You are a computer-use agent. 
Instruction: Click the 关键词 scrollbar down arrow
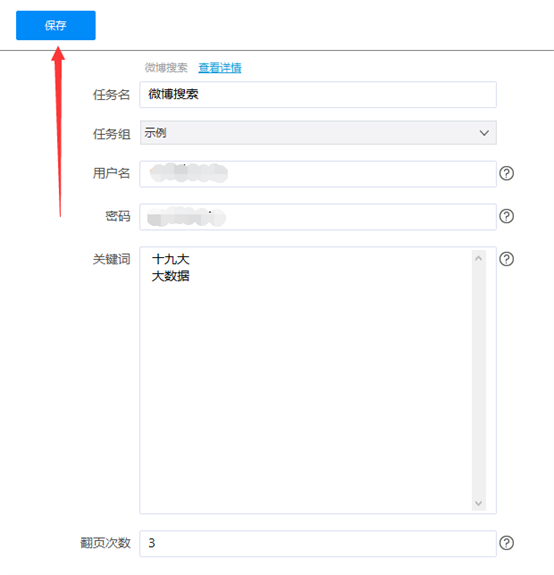478,503
